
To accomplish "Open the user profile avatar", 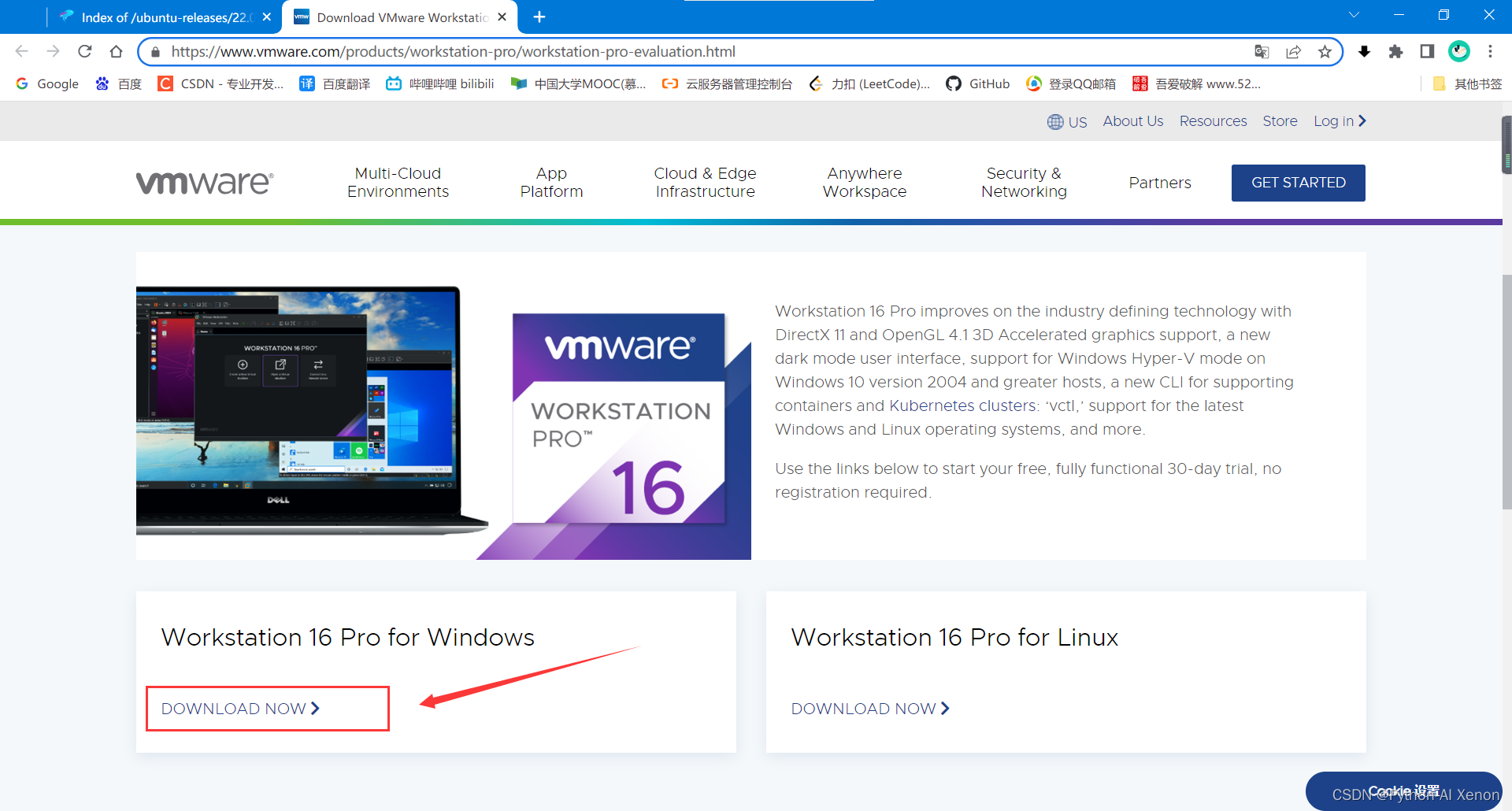I will [x=1459, y=52].
